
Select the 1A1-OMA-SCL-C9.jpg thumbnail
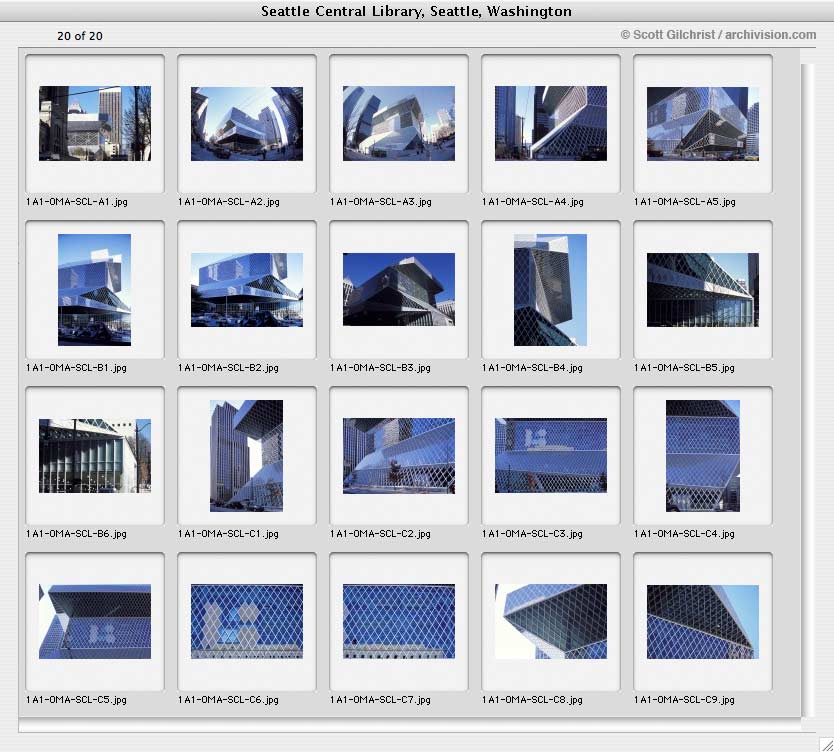point(703,622)
